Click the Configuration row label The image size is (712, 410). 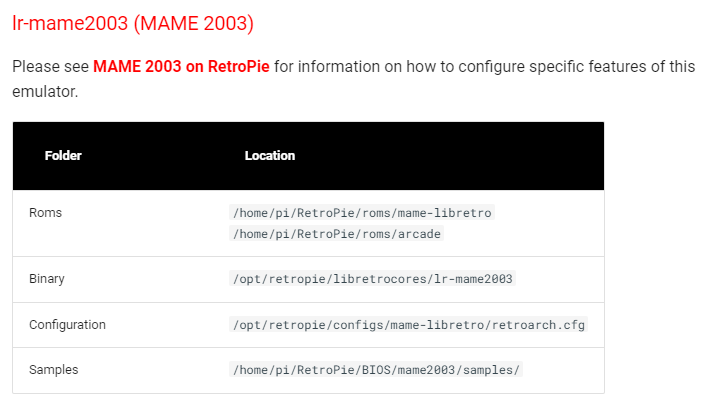(67, 325)
